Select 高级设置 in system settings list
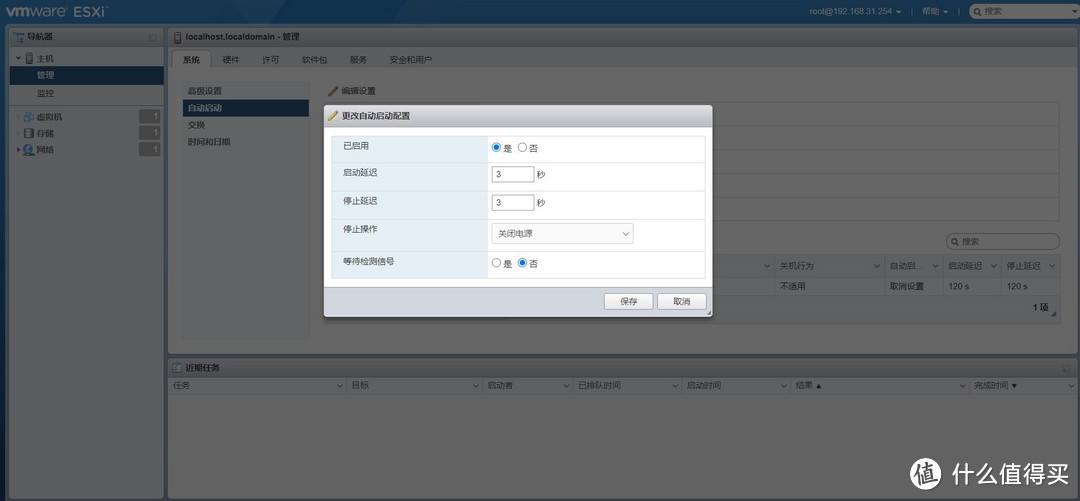The height and width of the screenshot is (501, 1080). [245, 91]
